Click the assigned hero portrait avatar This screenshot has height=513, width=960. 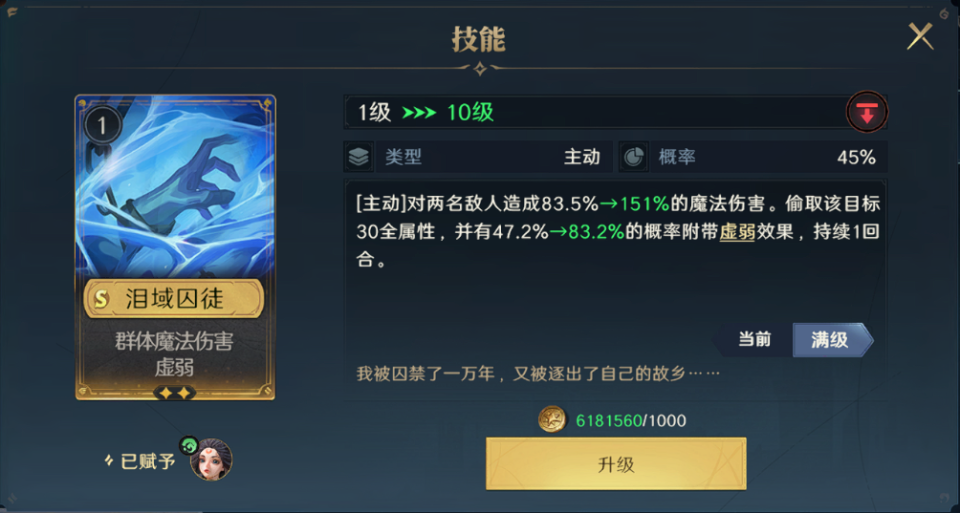pos(211,460)
